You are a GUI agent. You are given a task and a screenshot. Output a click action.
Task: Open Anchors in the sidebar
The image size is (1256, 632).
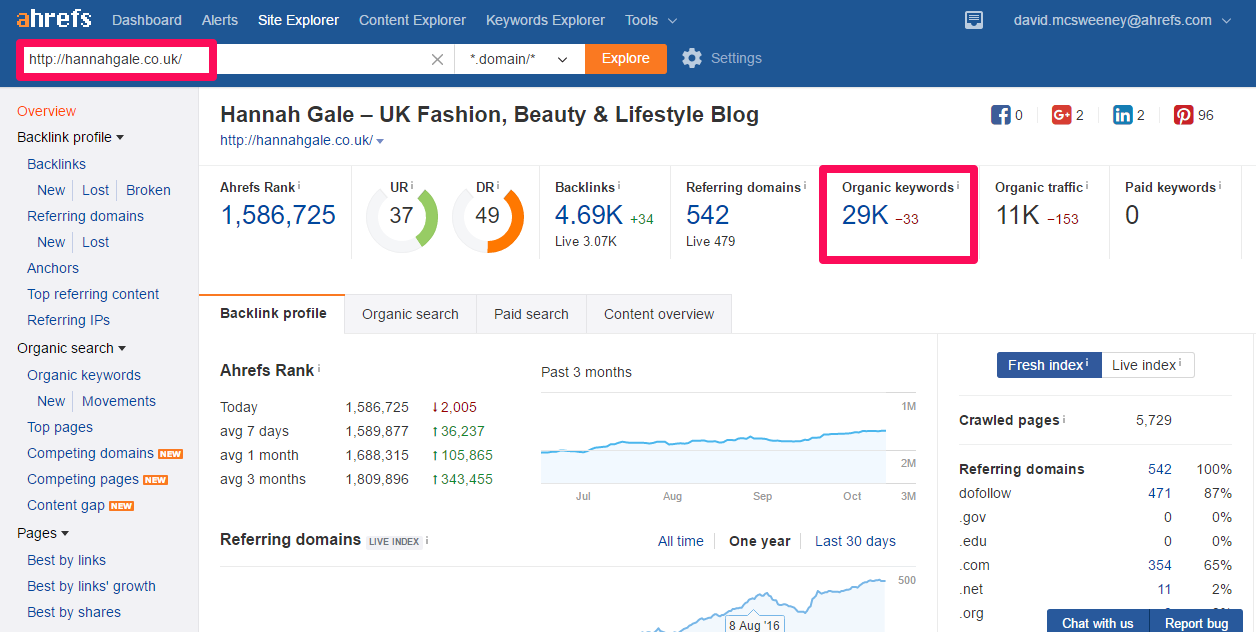pos(53,268)
